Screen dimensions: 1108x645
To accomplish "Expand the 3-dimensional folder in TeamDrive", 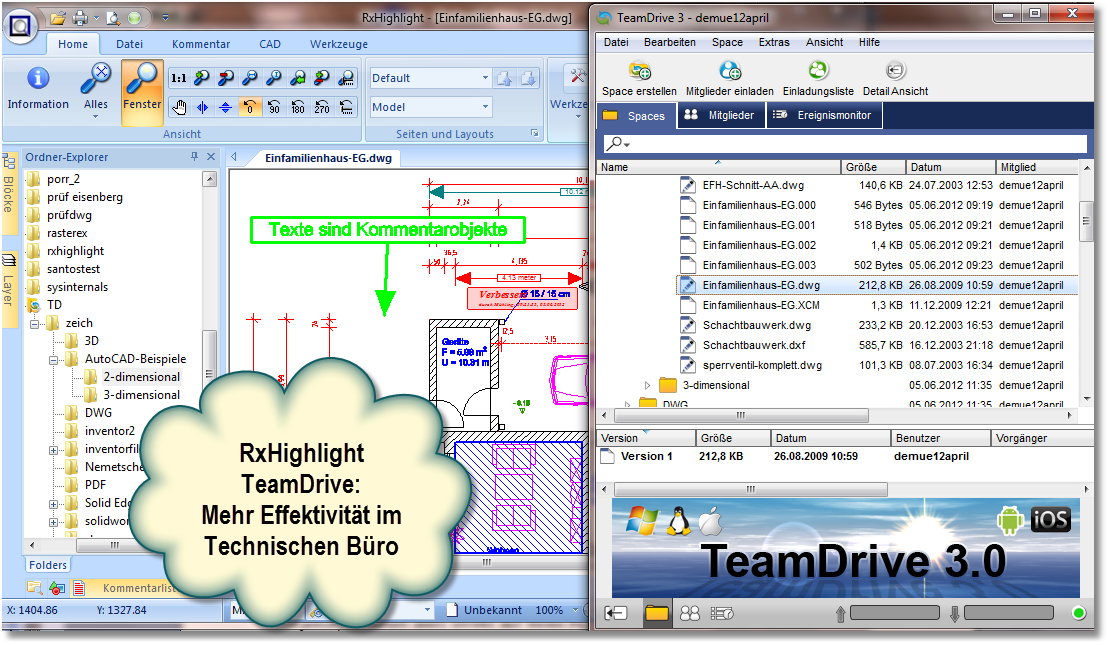I will [647, 385].
